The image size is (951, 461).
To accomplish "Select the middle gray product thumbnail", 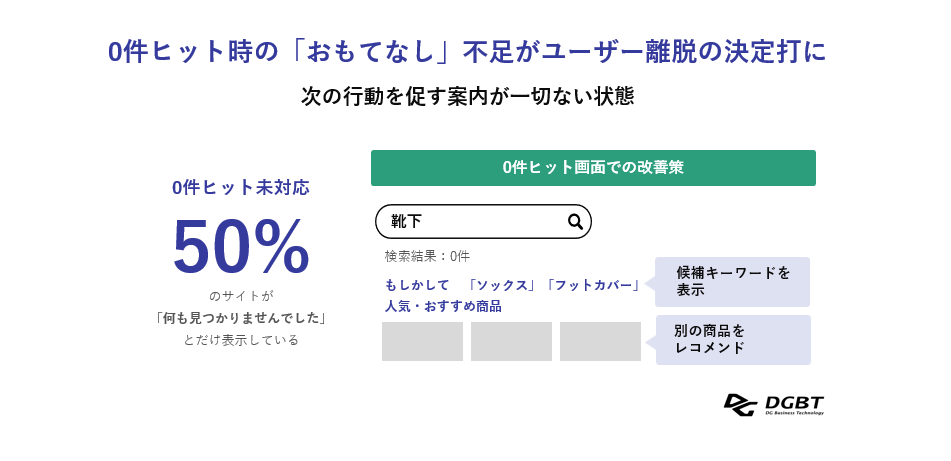I will (511, 341).
